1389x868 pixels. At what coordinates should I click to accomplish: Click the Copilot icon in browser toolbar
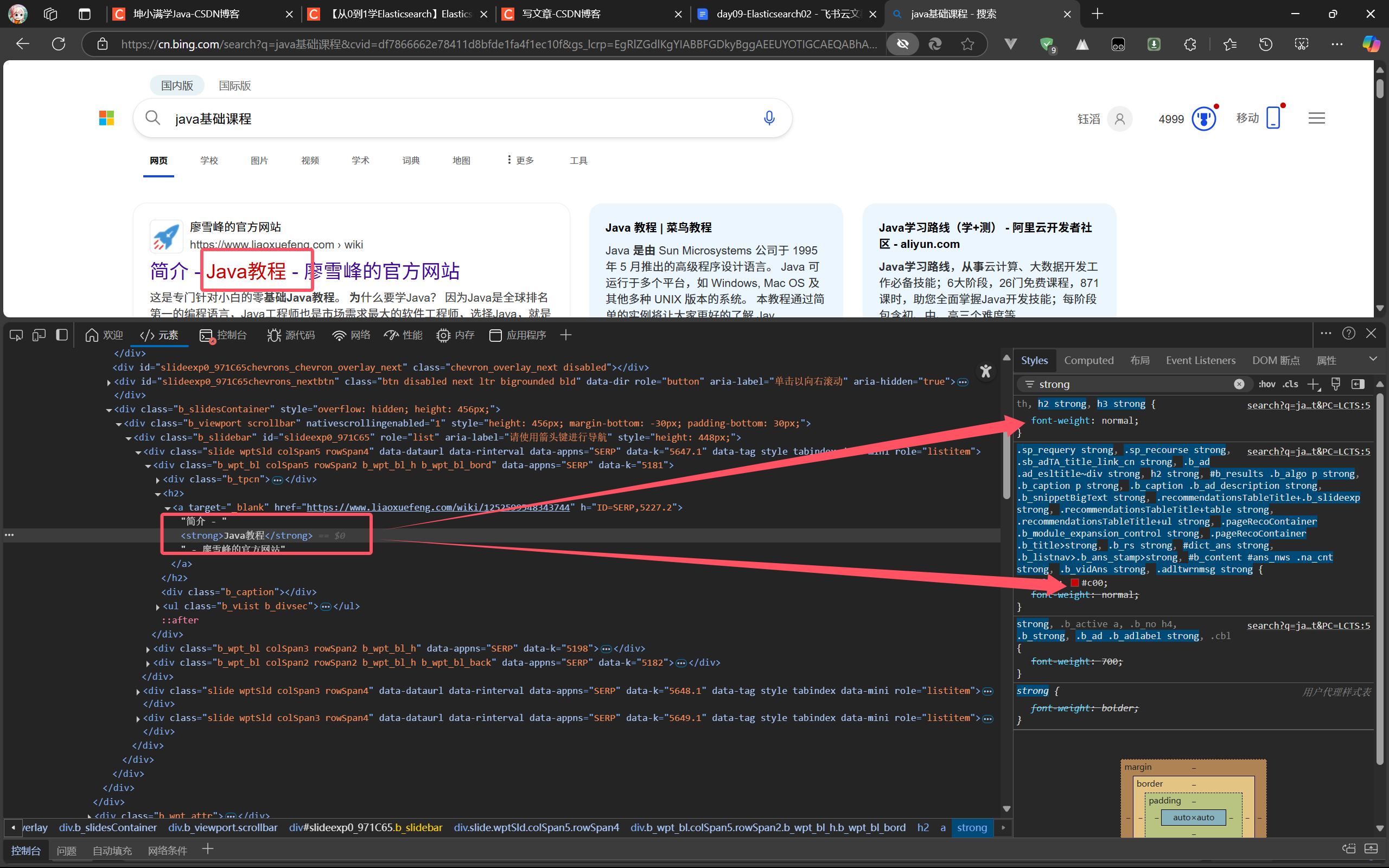click(1371, 44)
